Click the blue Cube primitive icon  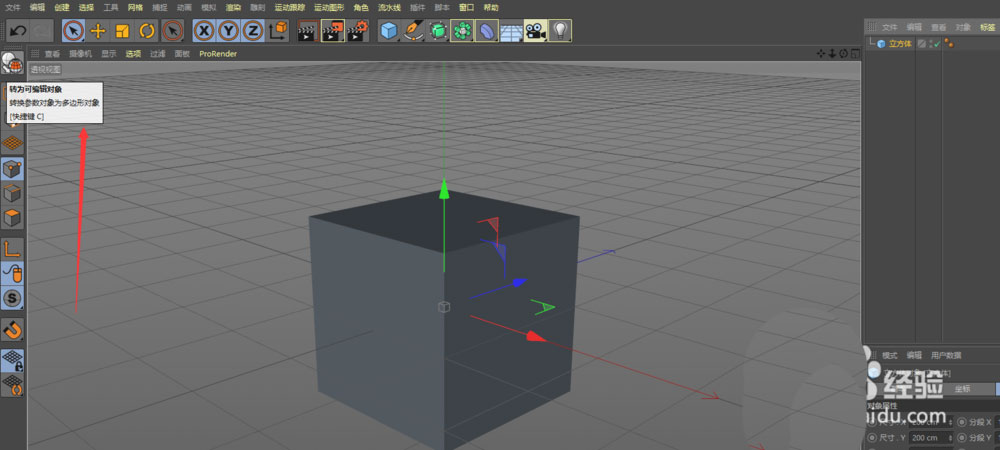click(x=389, y=31)
